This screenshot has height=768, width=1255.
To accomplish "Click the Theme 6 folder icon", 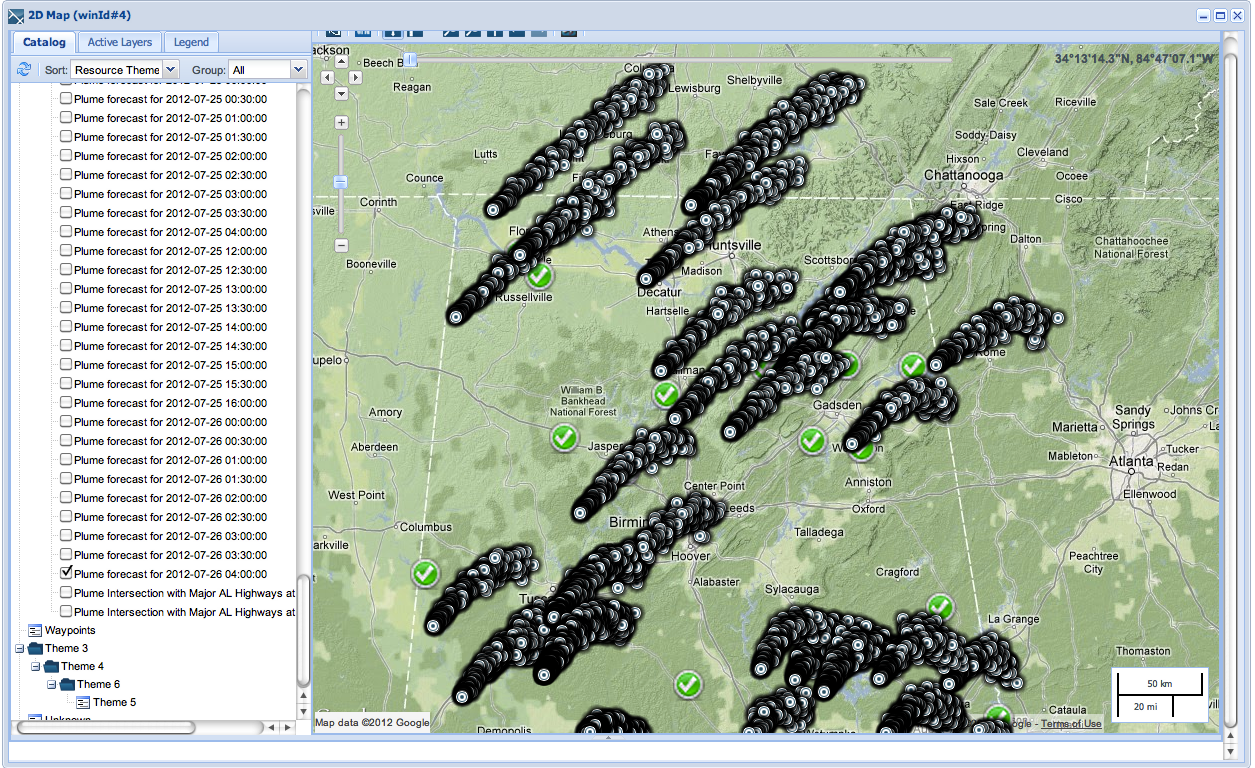I will coord(68,684).
